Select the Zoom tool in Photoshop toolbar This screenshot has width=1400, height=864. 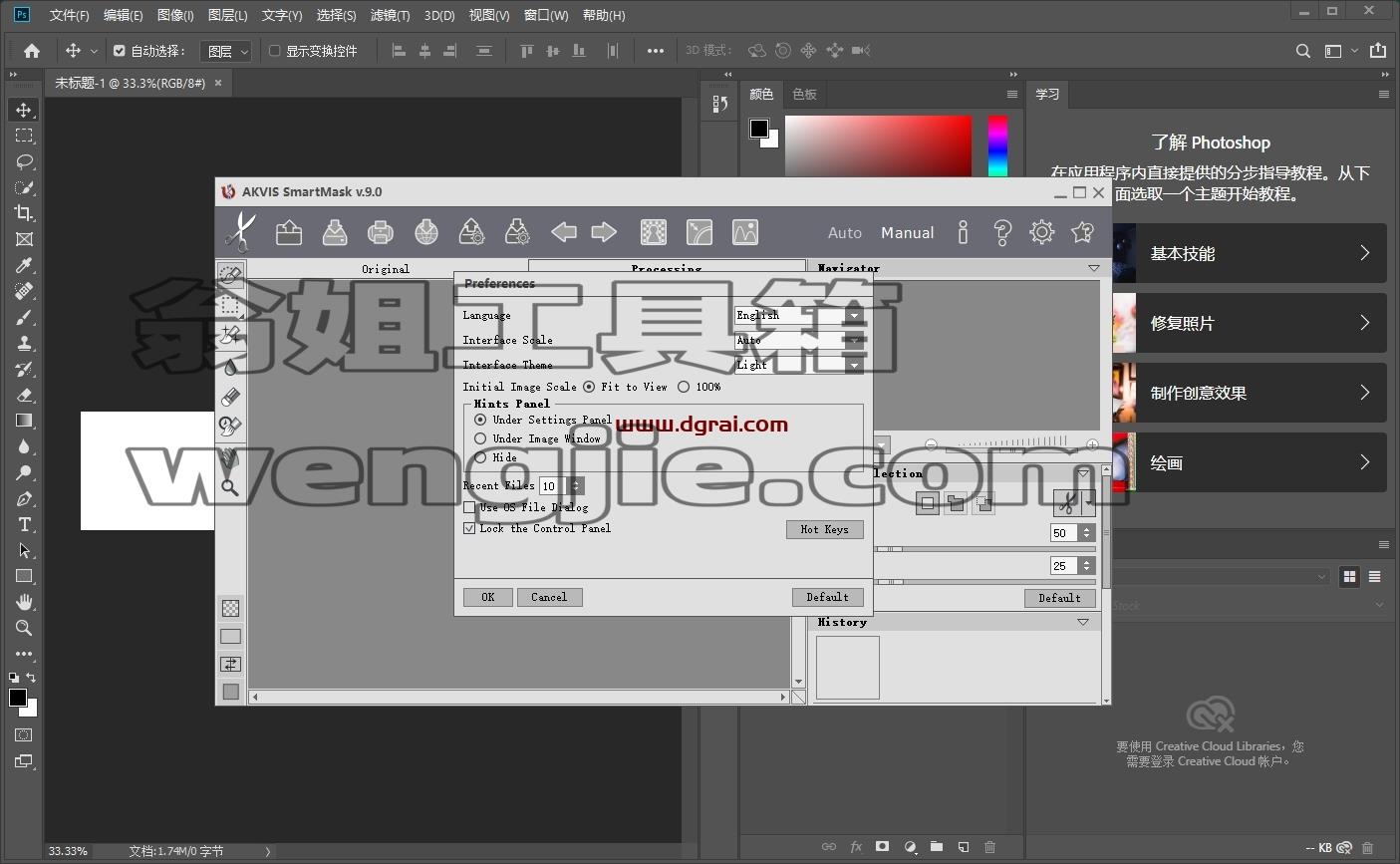tap(24, 628)
